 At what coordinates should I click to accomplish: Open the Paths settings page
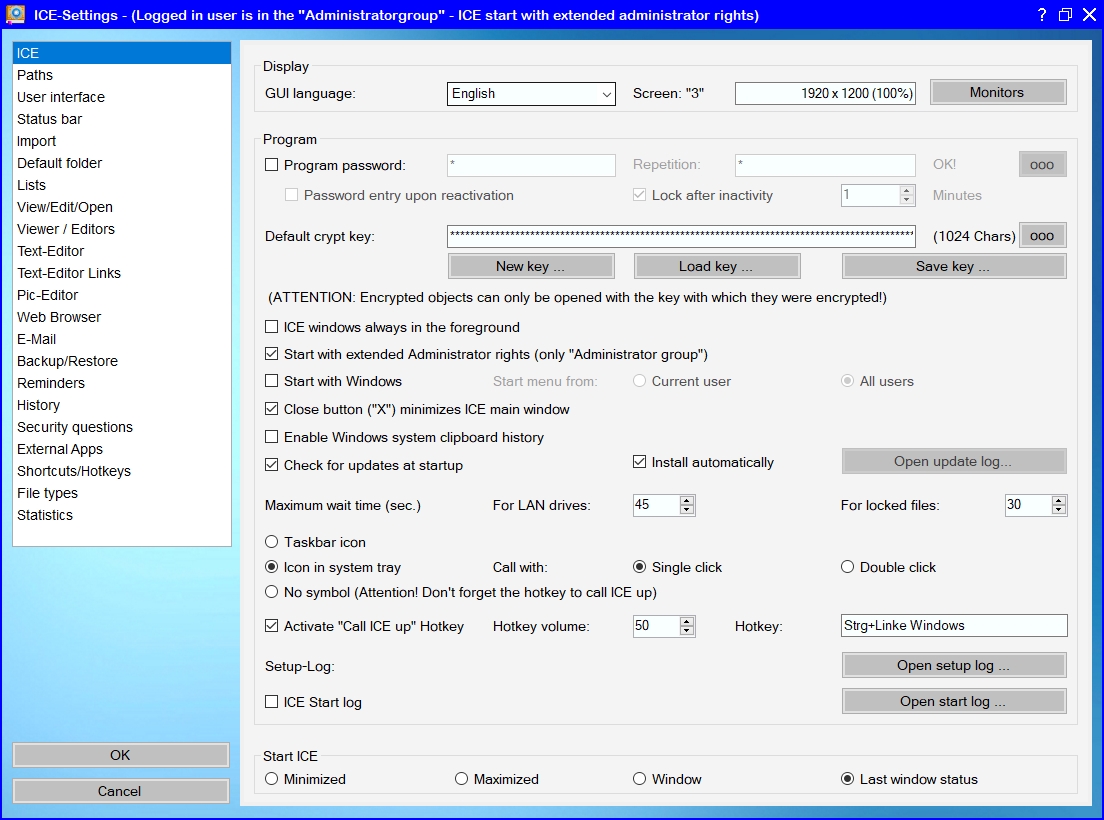coord(35,75)
